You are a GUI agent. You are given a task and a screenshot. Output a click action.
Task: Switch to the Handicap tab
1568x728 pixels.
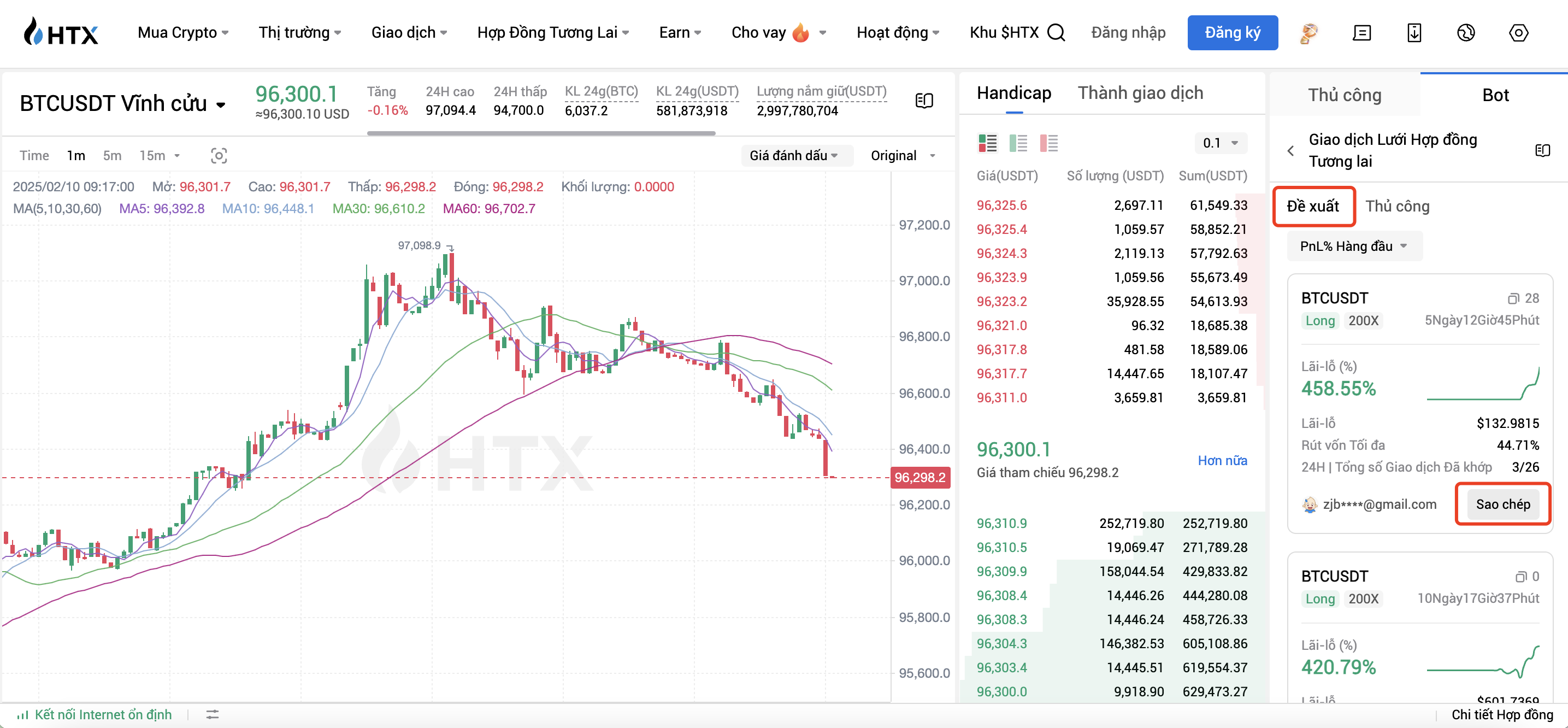coord(1013,93)
